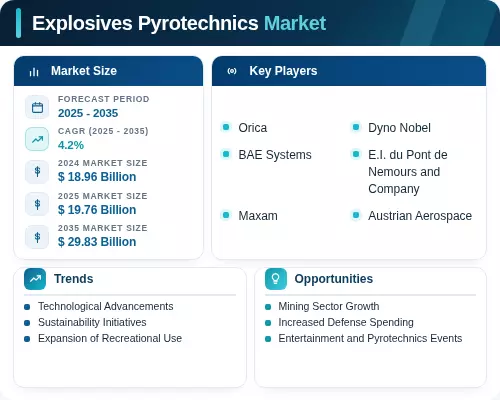Click the Maxam key player name
Viewport: 500px width, 400px height.
pos(258,216)
